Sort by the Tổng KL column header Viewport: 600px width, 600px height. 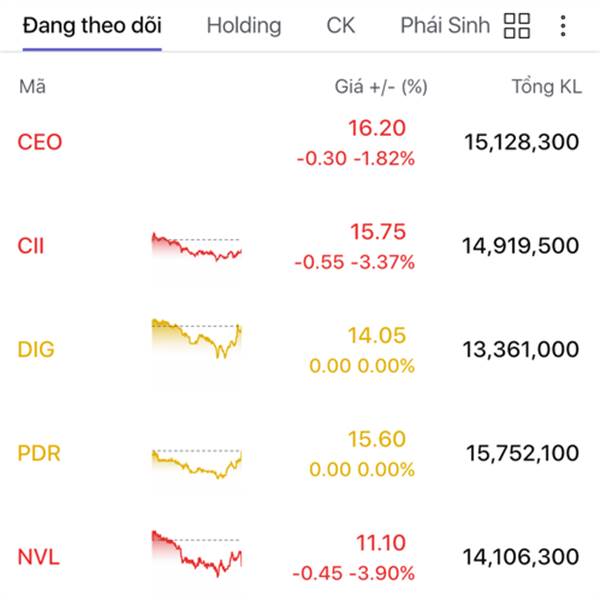coord(546,87)
